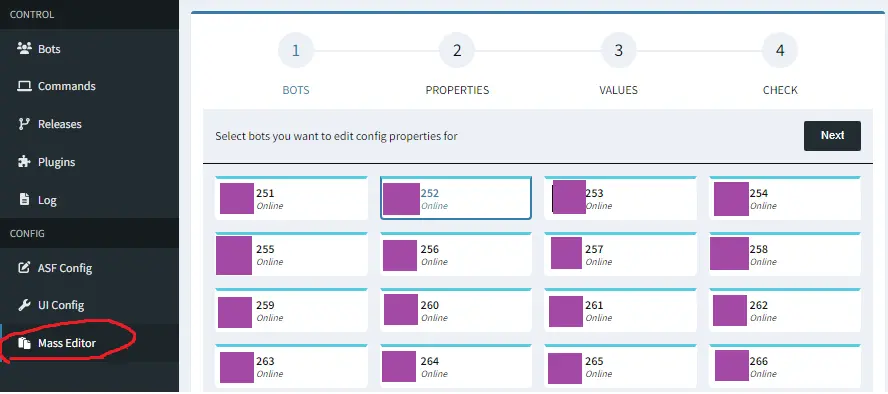
Task: Select bot 259 card
Action: coord(291,310)
